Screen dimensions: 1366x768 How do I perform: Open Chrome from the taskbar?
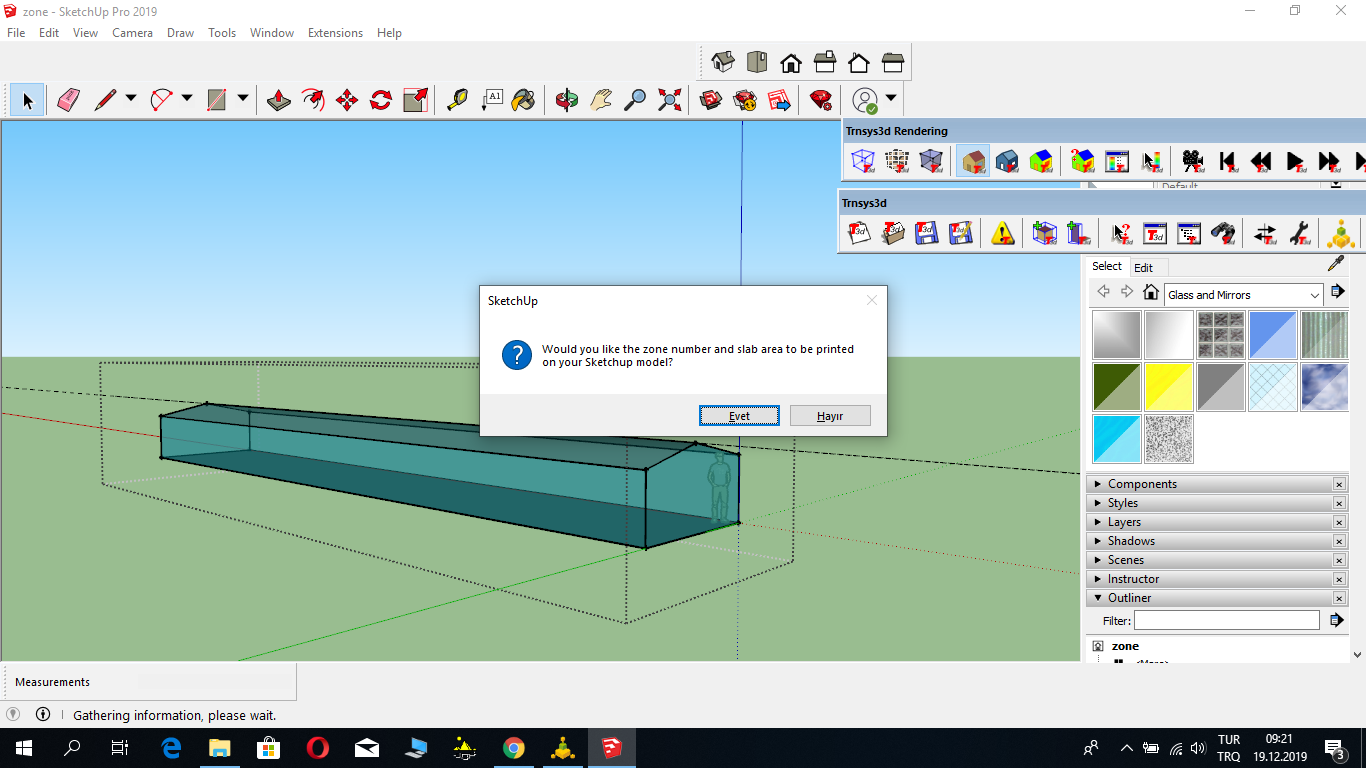click(x=513, y=748)
